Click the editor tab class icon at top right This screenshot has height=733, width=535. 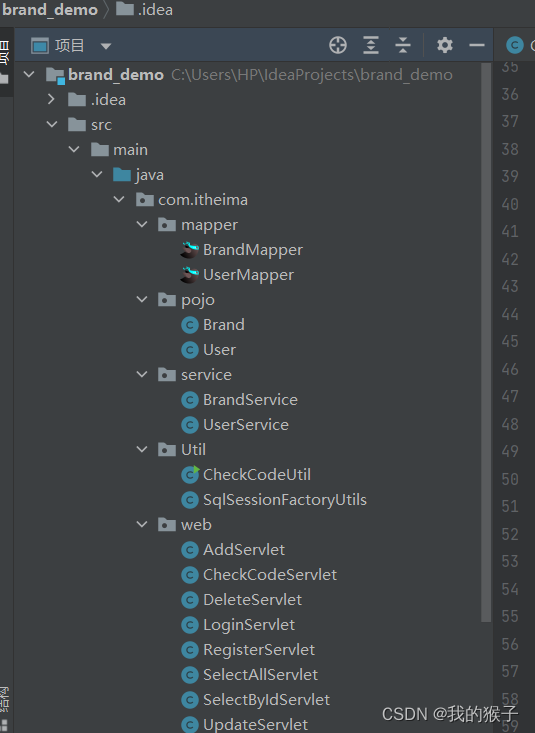[515, 45]
